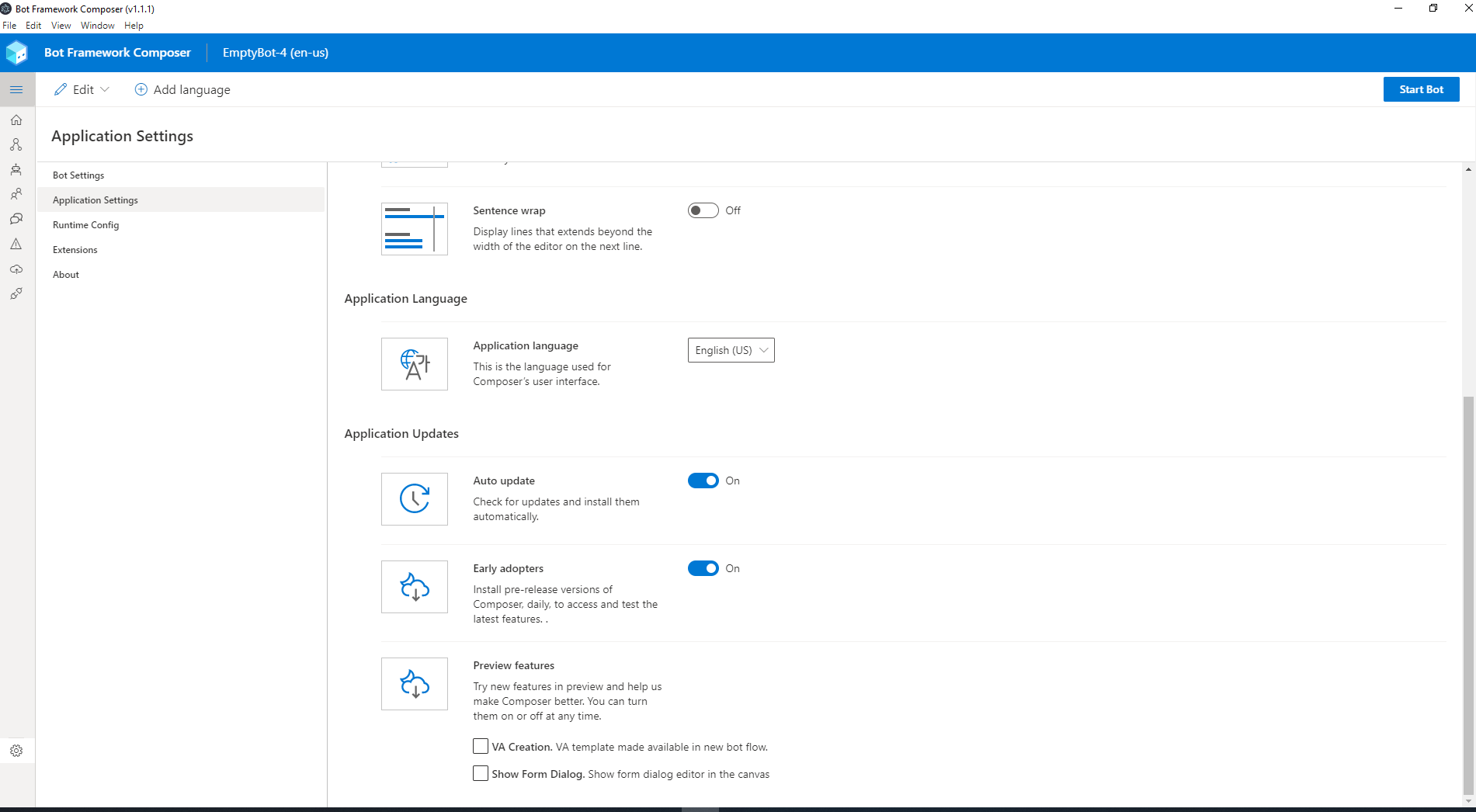
Task: Open the File menu
Action: (9, 26)
